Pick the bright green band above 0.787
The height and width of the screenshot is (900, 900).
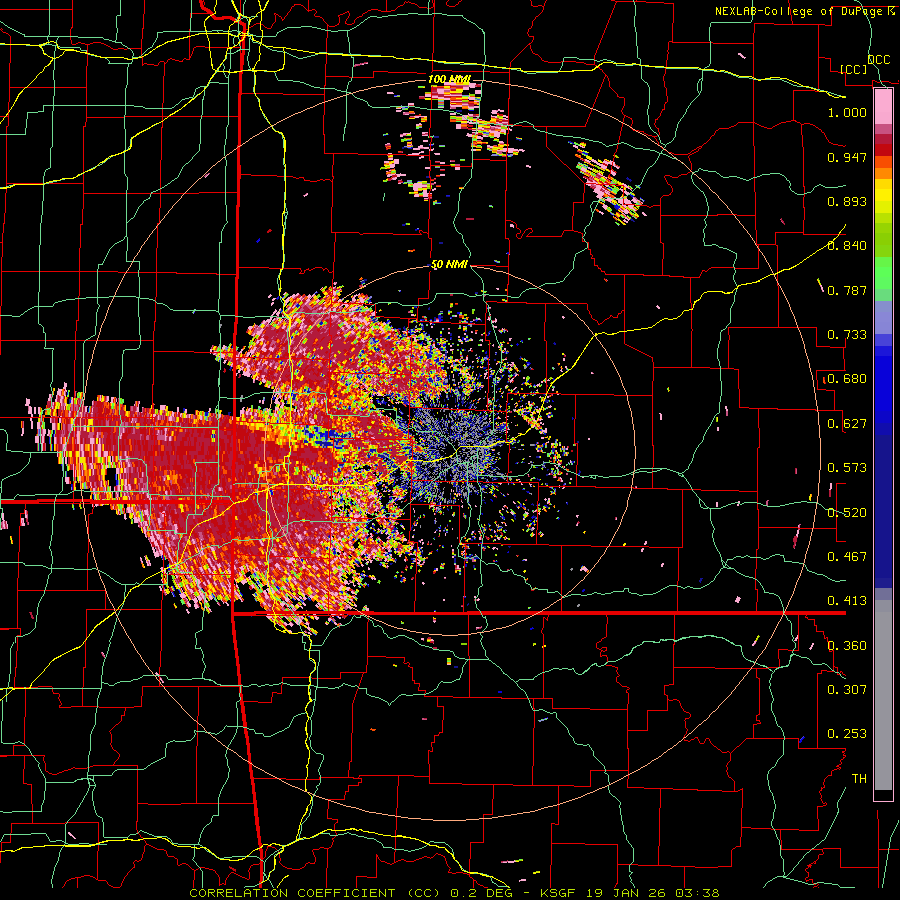point(883,273)
